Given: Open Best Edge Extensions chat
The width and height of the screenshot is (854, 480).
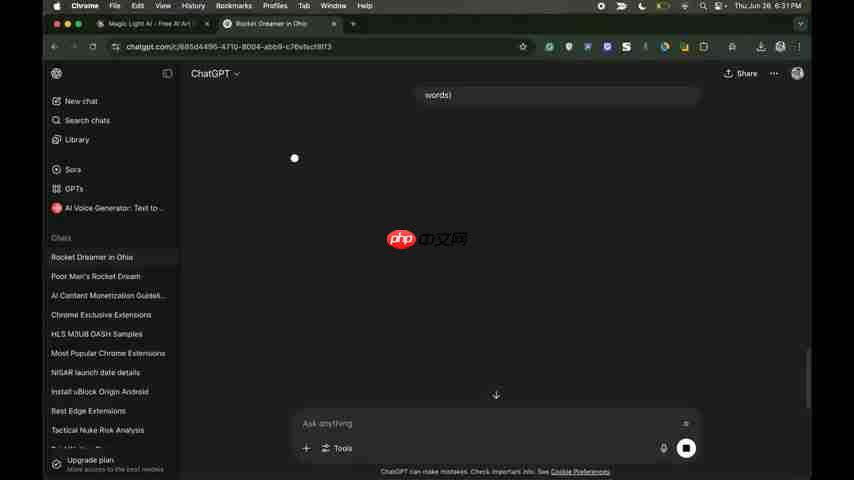Looking at the screenshot, I should [88, 411].
